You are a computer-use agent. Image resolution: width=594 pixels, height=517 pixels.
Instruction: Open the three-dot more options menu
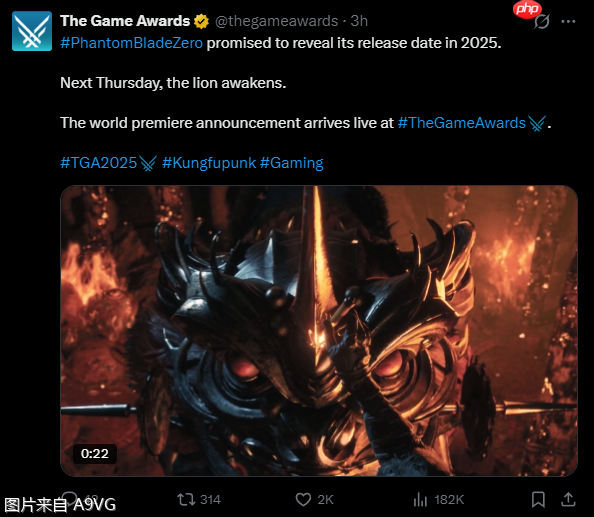568,22
